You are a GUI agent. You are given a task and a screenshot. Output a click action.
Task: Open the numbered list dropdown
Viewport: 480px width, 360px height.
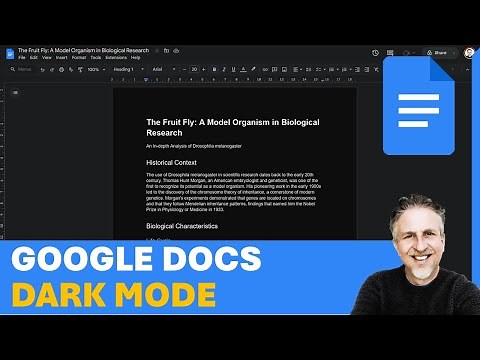pos(346,69)
